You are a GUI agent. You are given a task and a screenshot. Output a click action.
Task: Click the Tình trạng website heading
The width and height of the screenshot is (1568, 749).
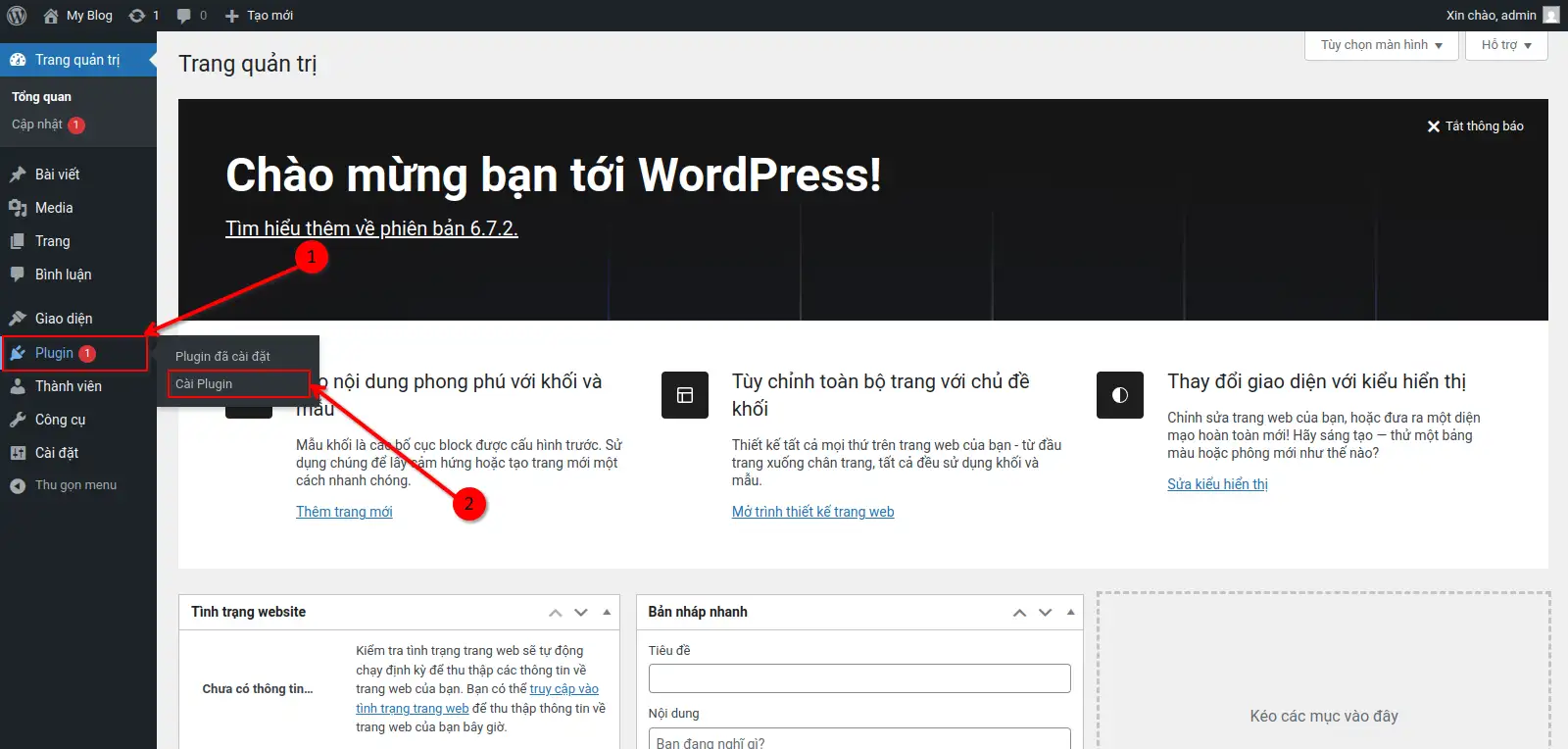[248, 612]
